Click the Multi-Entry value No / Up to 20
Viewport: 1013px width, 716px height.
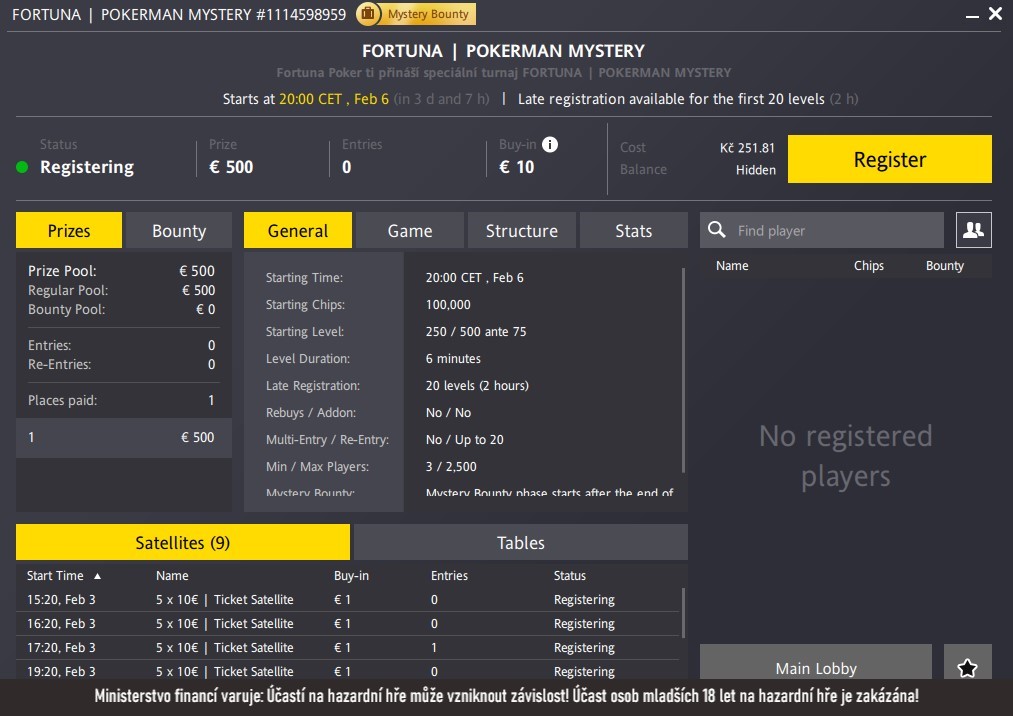[x=464, y=440]
